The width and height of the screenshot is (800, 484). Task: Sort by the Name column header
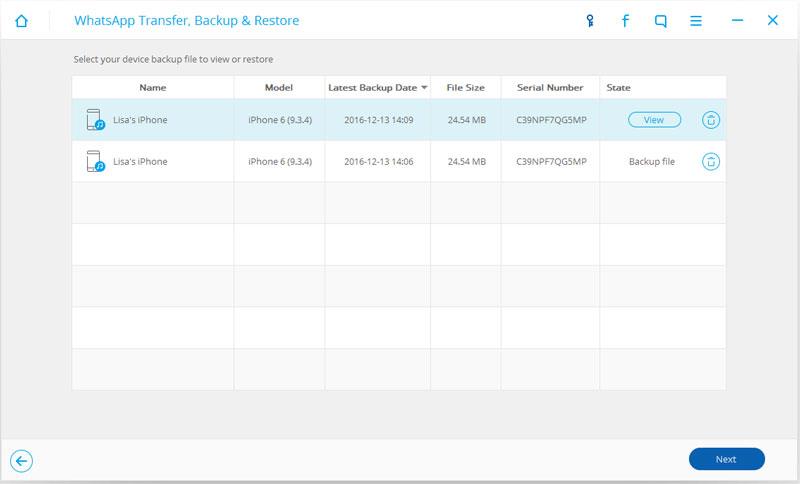tap(152, 88)
